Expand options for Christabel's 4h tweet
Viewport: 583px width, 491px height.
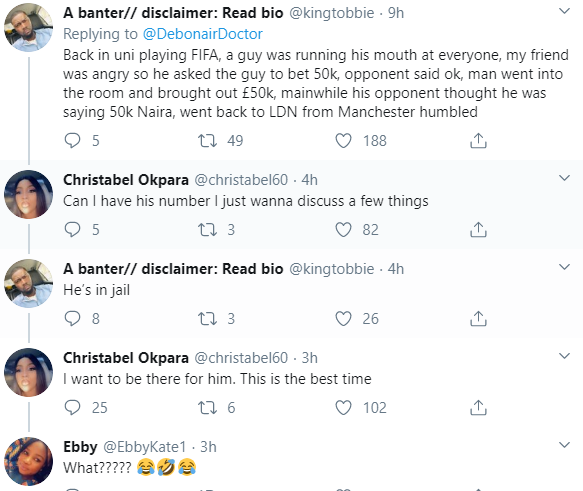[x=564, y=178]
